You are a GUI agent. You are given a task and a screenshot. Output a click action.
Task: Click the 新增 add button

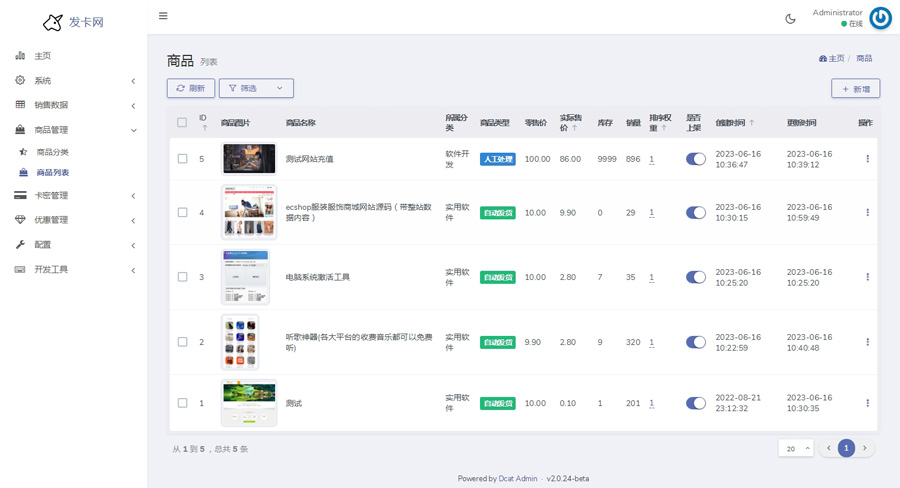click(855, 89)
